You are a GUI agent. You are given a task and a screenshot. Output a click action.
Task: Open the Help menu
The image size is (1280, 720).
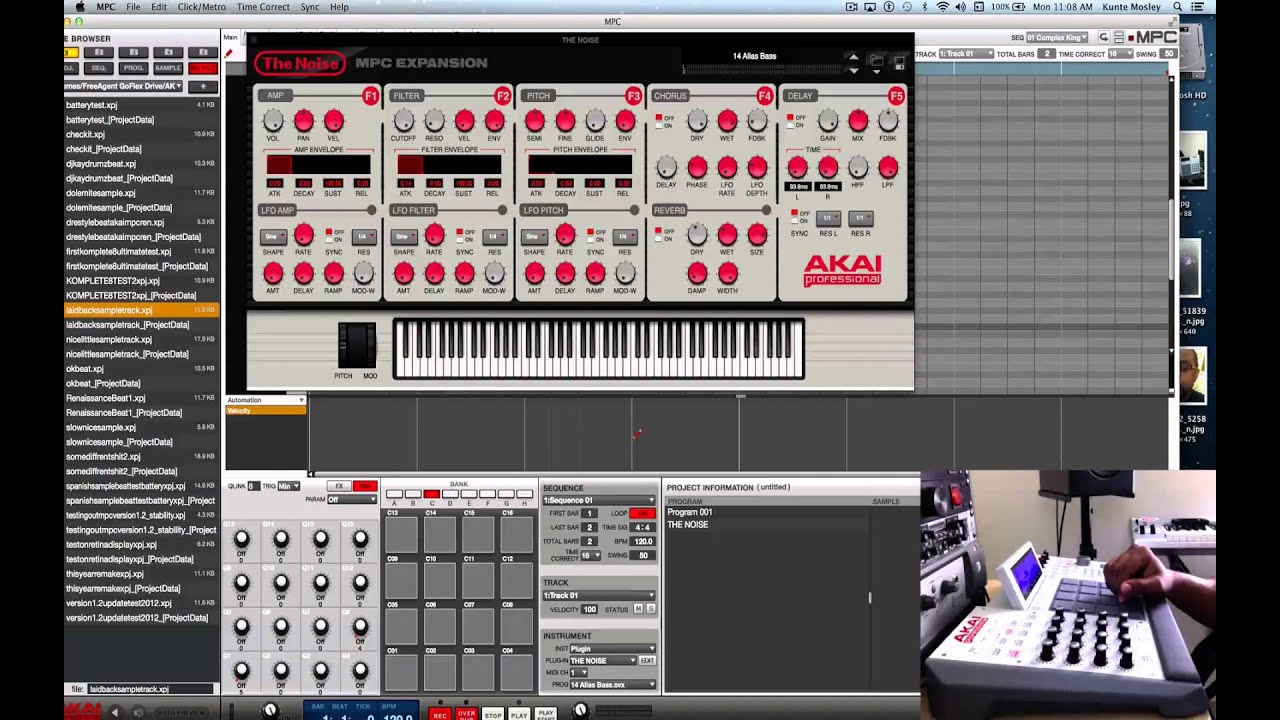click(x=340, y=7)
